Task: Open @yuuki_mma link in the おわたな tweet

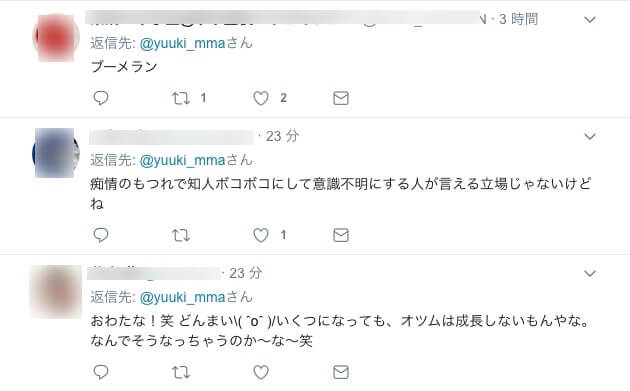Action: (x=182, y=297)
